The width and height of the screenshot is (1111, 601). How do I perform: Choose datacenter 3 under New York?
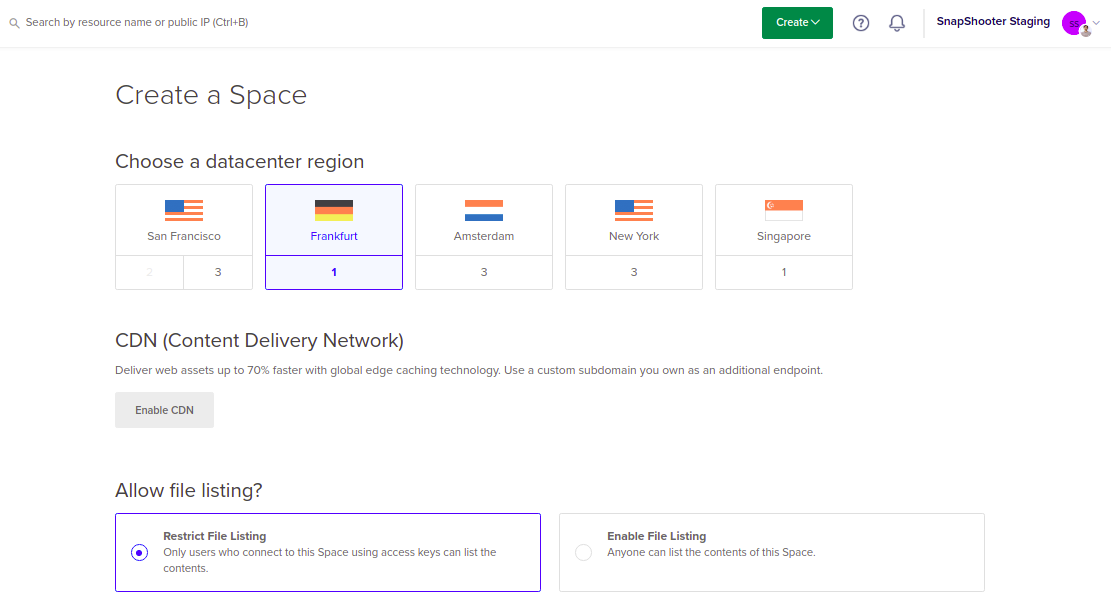[x=633, y=272]
